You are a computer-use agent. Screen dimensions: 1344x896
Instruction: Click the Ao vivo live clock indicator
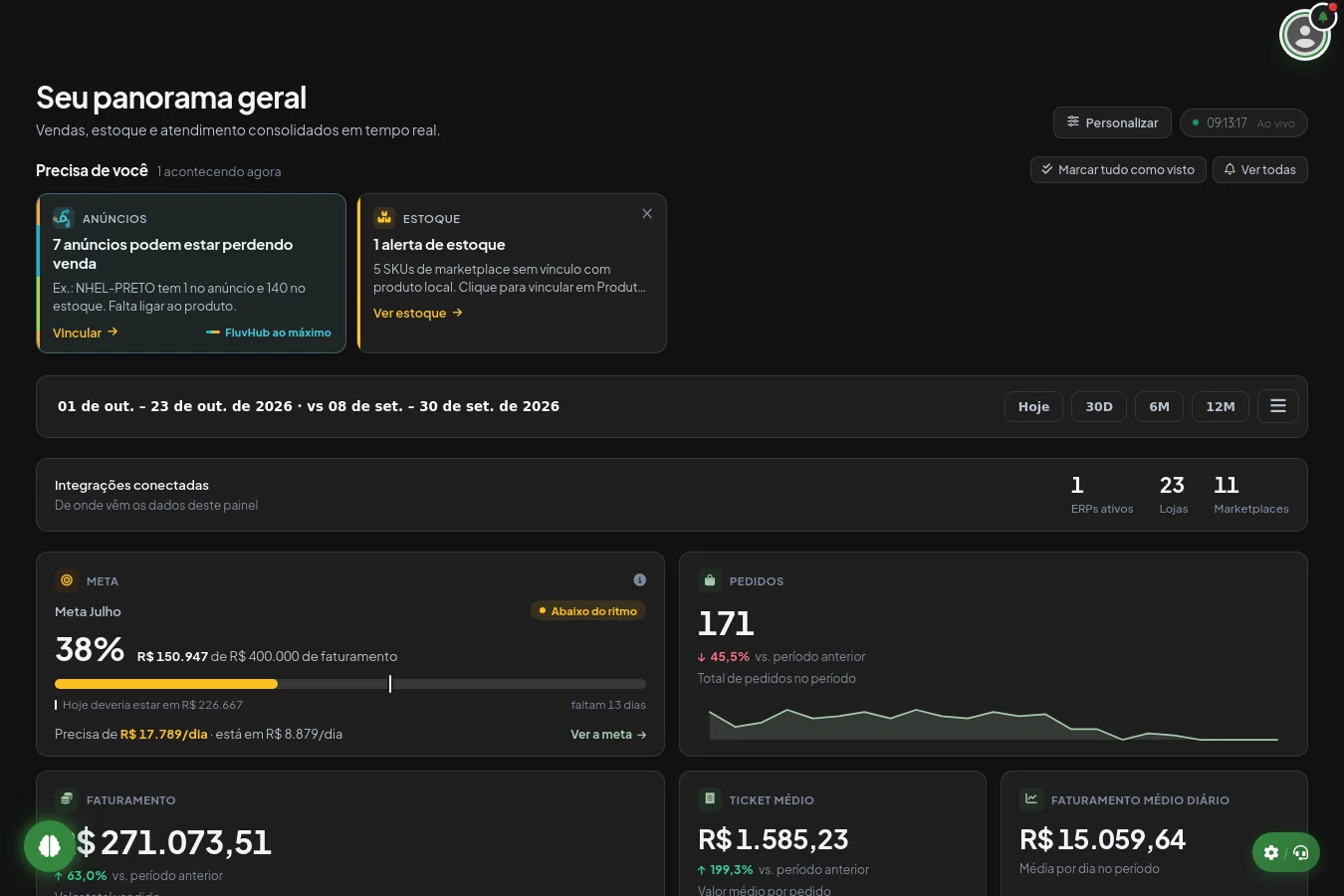1243,123
